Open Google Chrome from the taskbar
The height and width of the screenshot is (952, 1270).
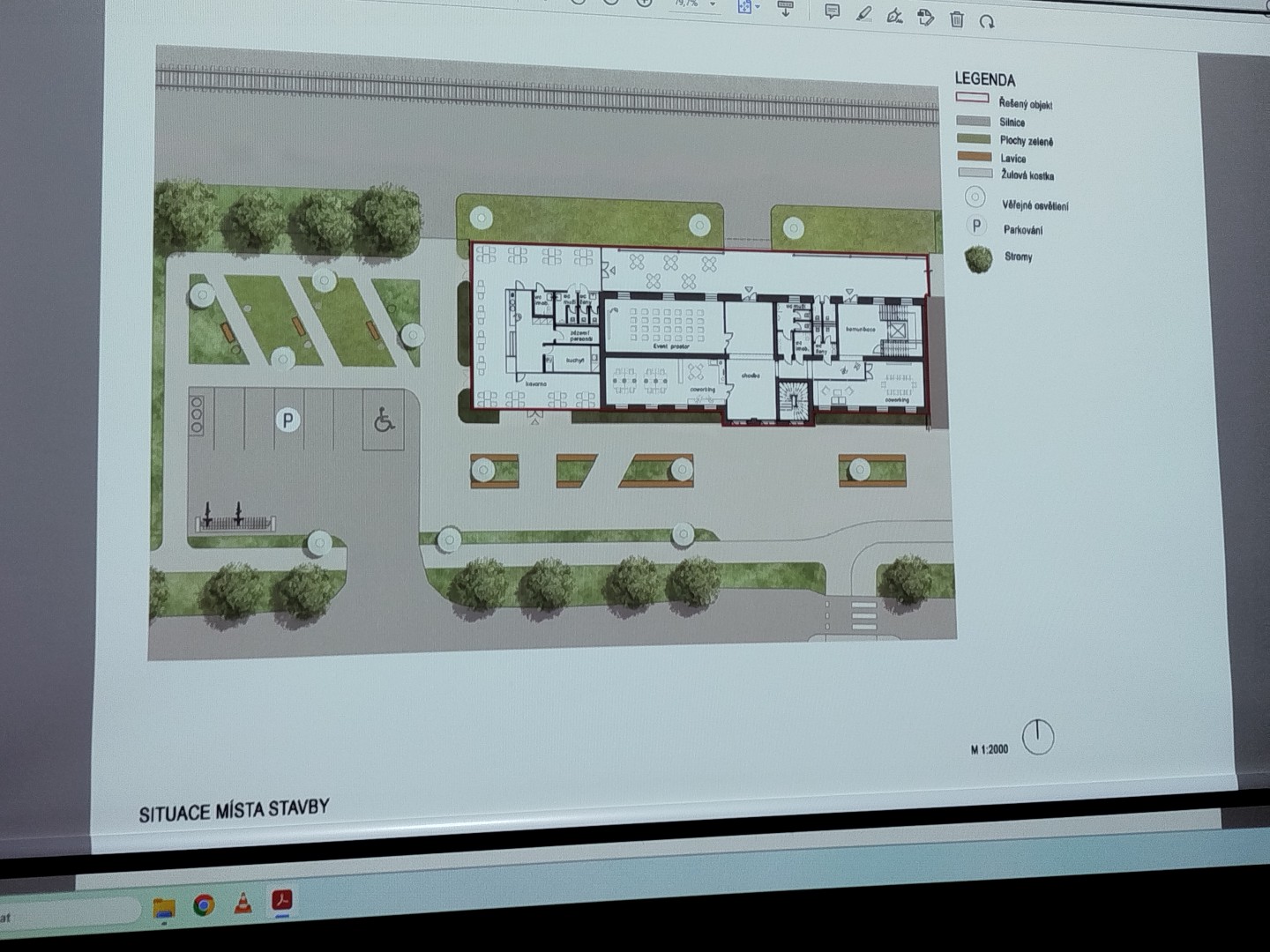(204, 905)
